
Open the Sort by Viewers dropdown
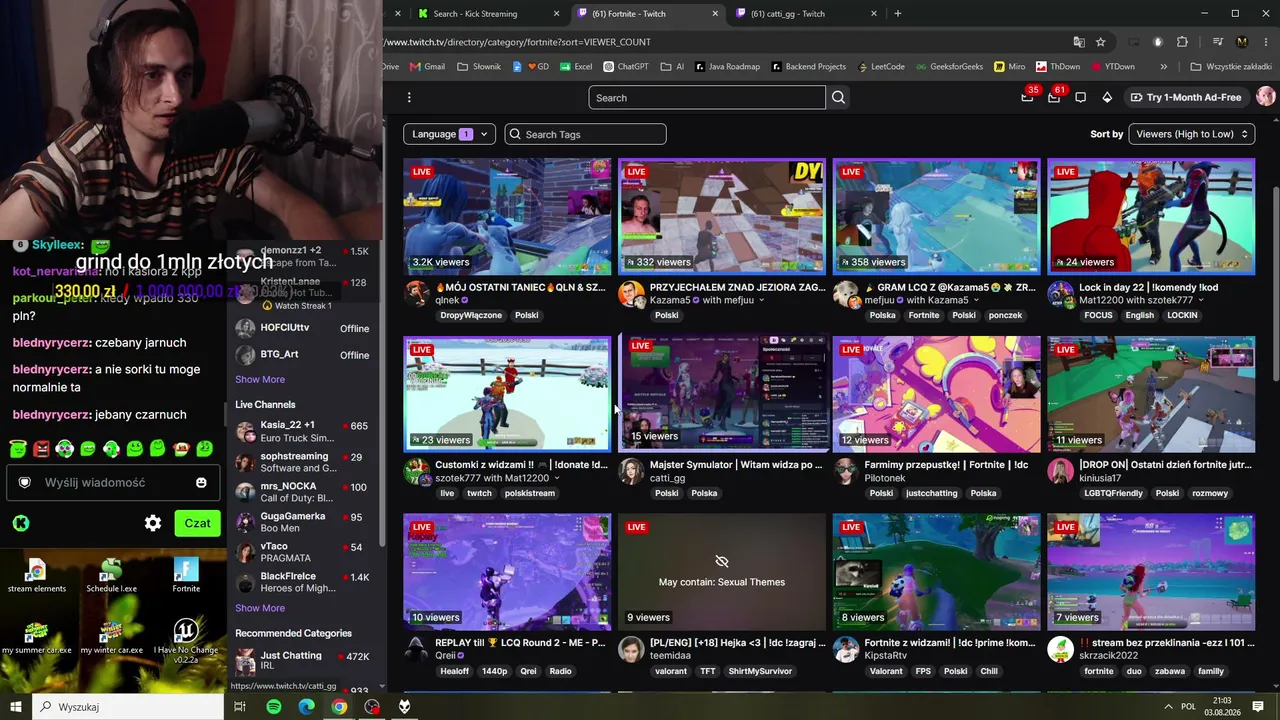pos(1192,134)
